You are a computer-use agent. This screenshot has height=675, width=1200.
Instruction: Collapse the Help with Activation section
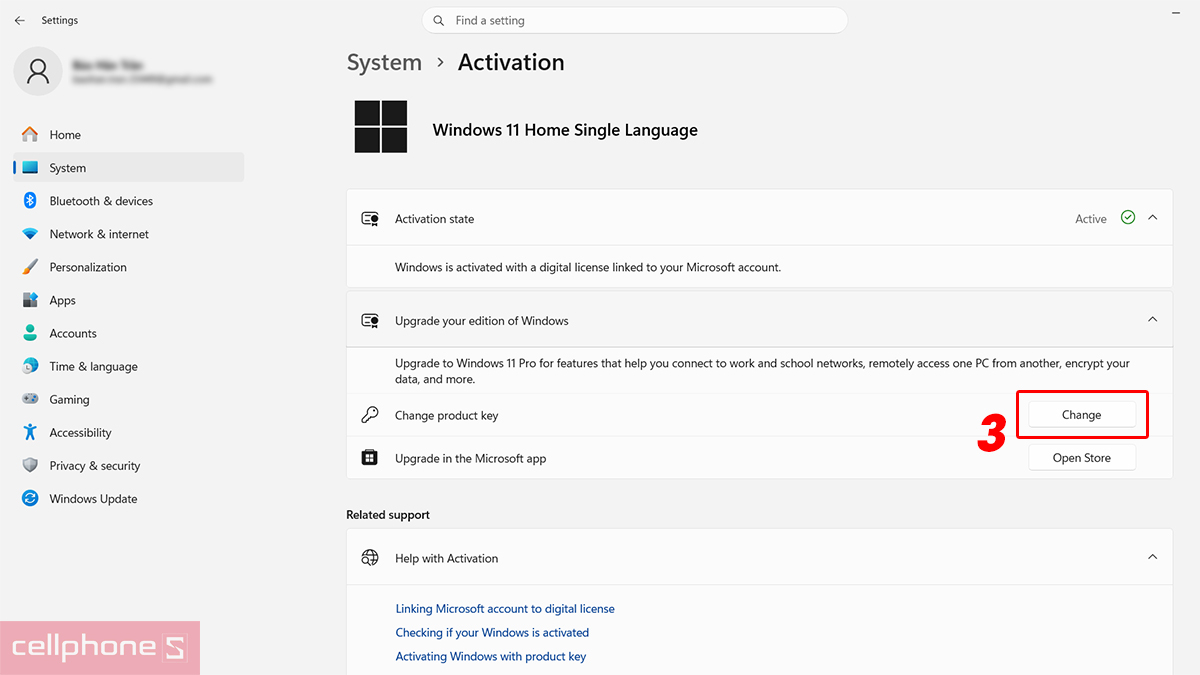1152,557
